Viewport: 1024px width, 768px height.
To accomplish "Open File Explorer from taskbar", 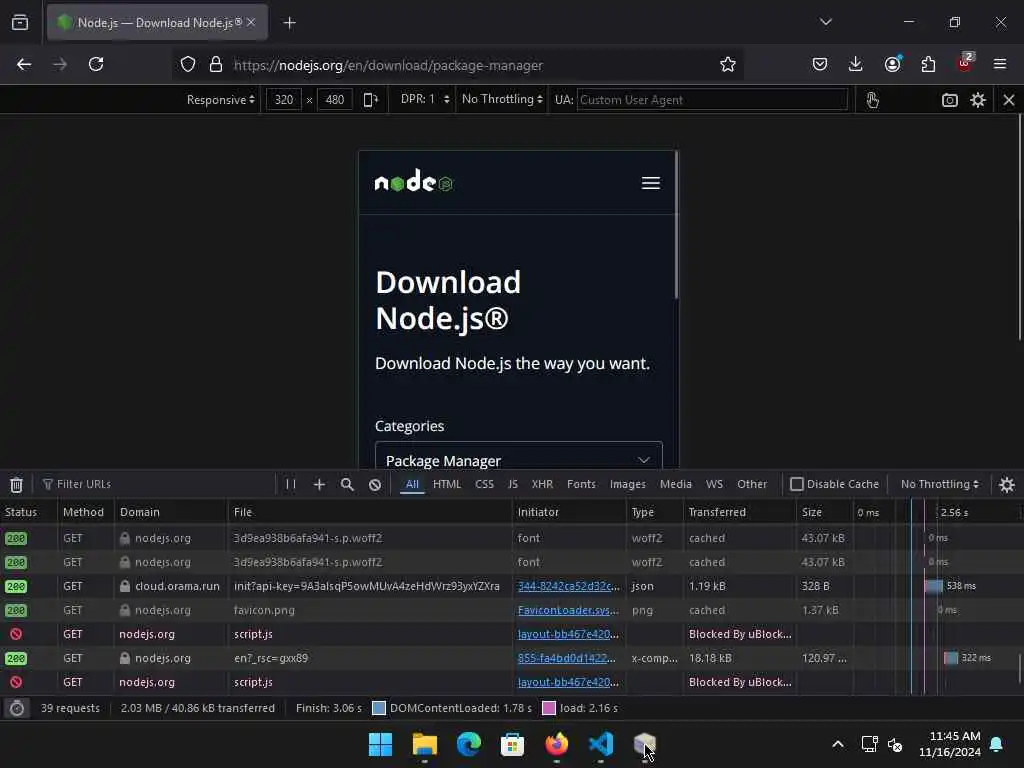I will tap(424, 744).
